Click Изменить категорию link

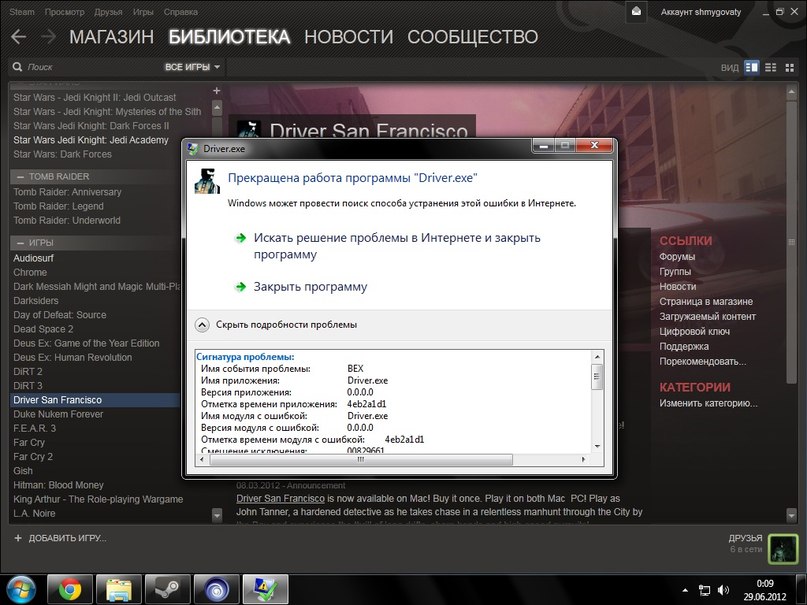tap(708, 403)
